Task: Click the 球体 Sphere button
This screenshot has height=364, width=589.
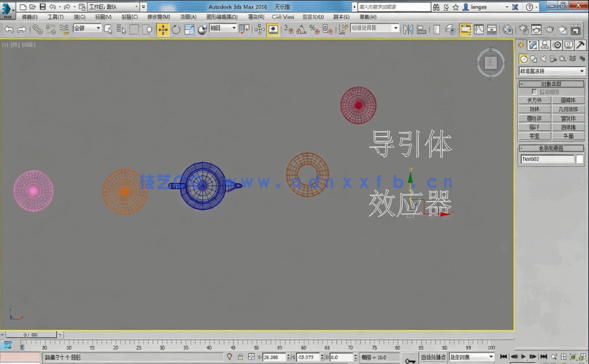Action: click(535, 109)
